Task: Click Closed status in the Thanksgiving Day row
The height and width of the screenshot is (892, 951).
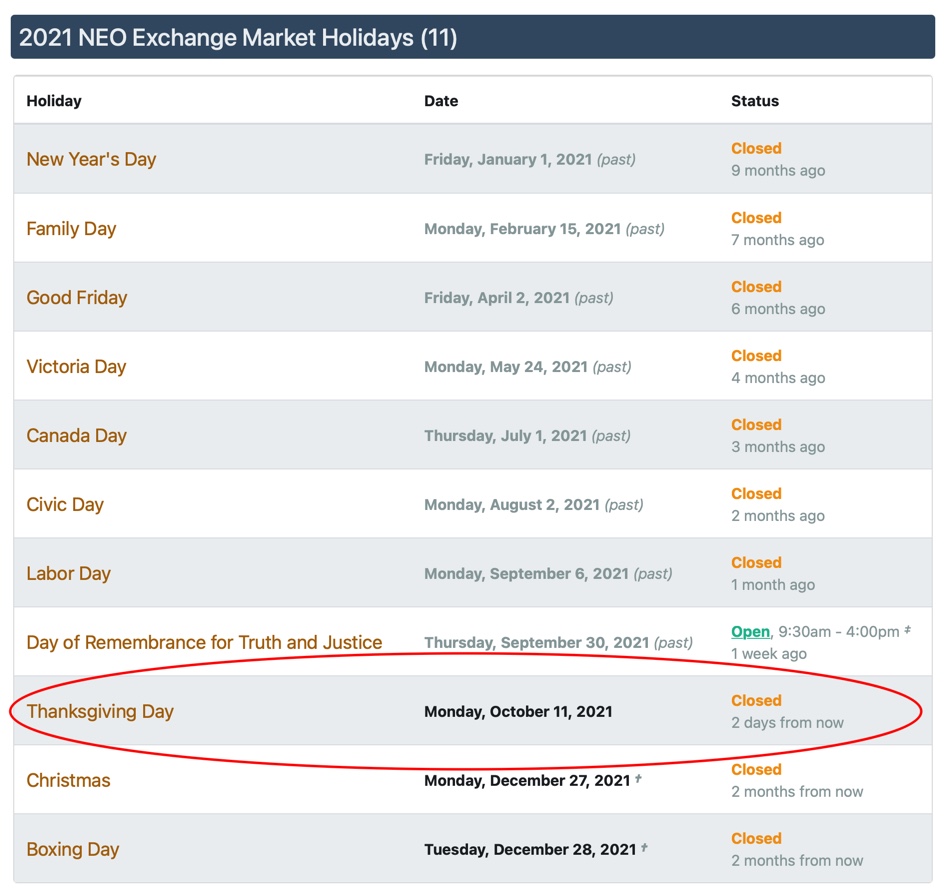Action: click(756, 700)
